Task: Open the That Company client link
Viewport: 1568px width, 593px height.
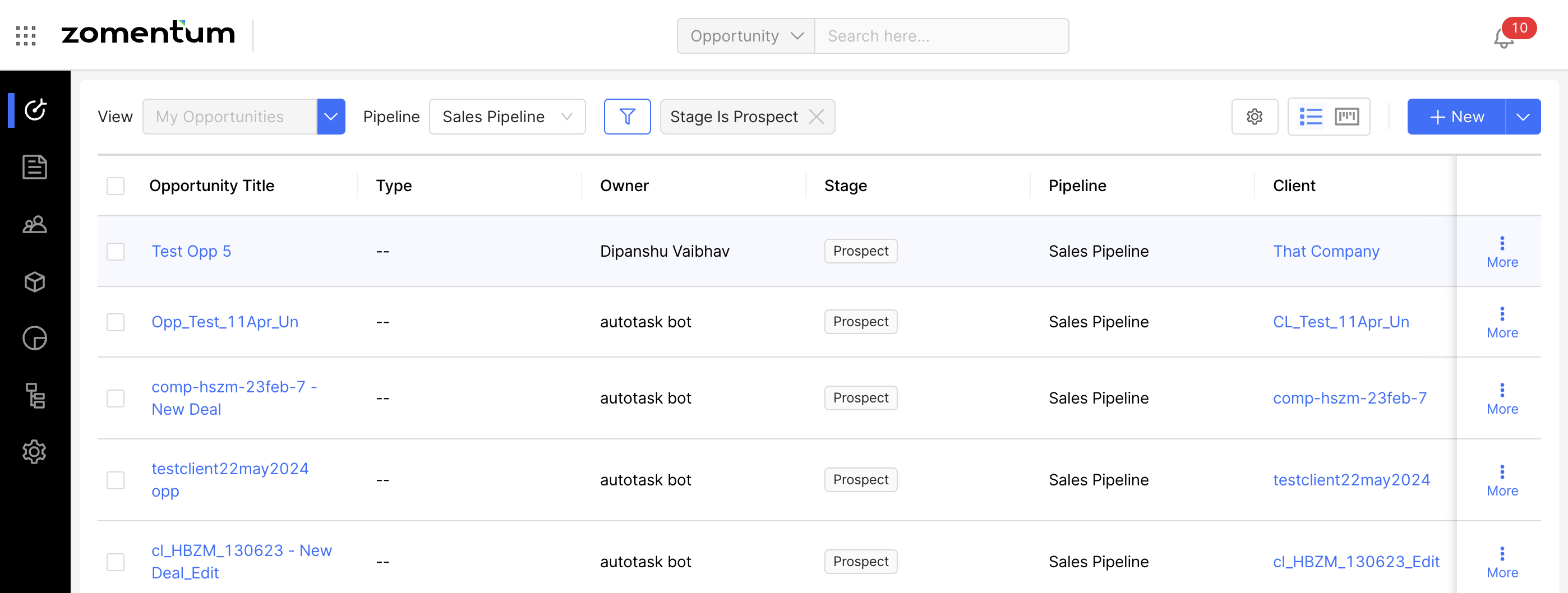Action: (x=1326, y=251)
